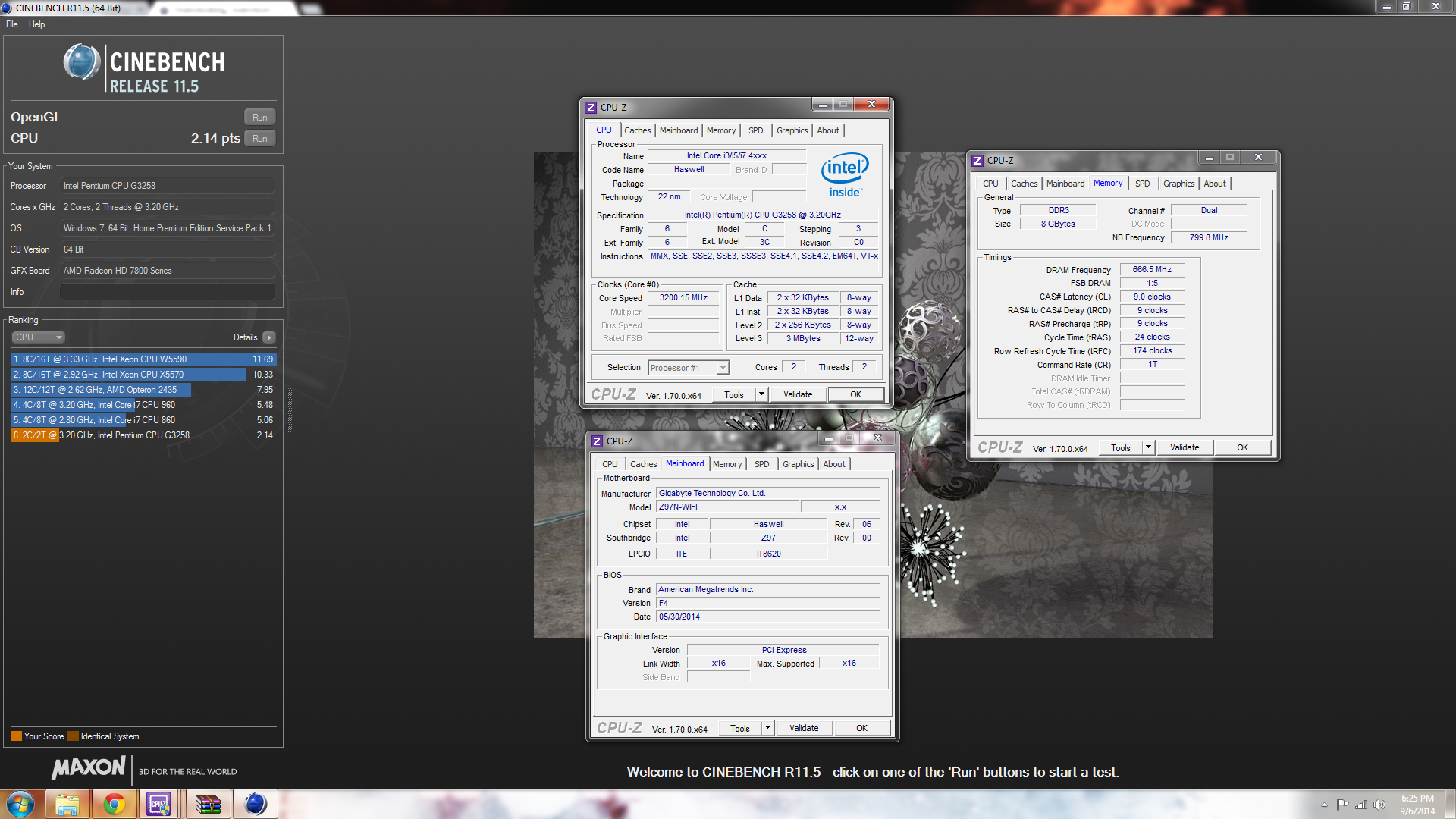
Task: Click Validate in Mainboard CPU-Z window
Action: point(804,728)
